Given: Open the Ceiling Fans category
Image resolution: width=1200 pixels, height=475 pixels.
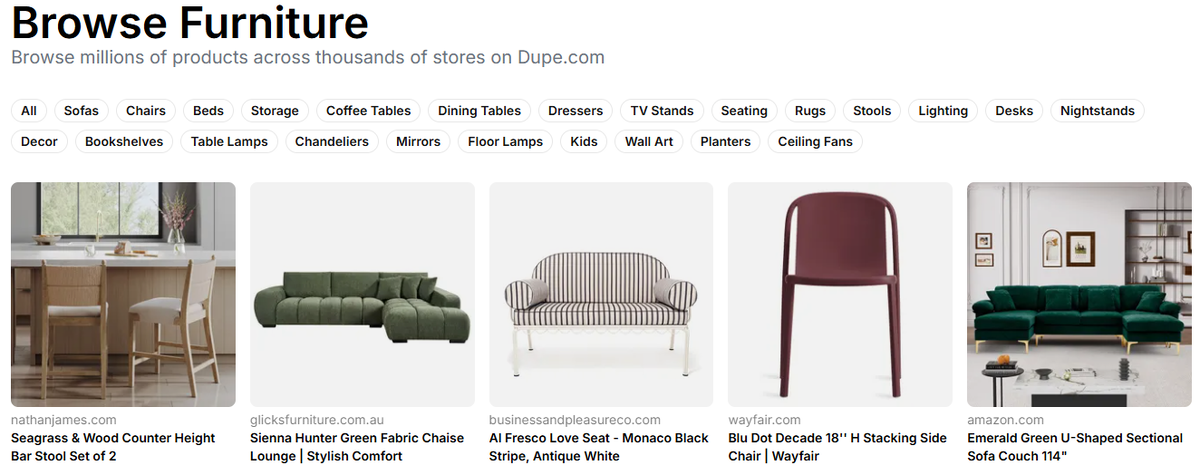Looking at the screenshot, I should 815,142.
